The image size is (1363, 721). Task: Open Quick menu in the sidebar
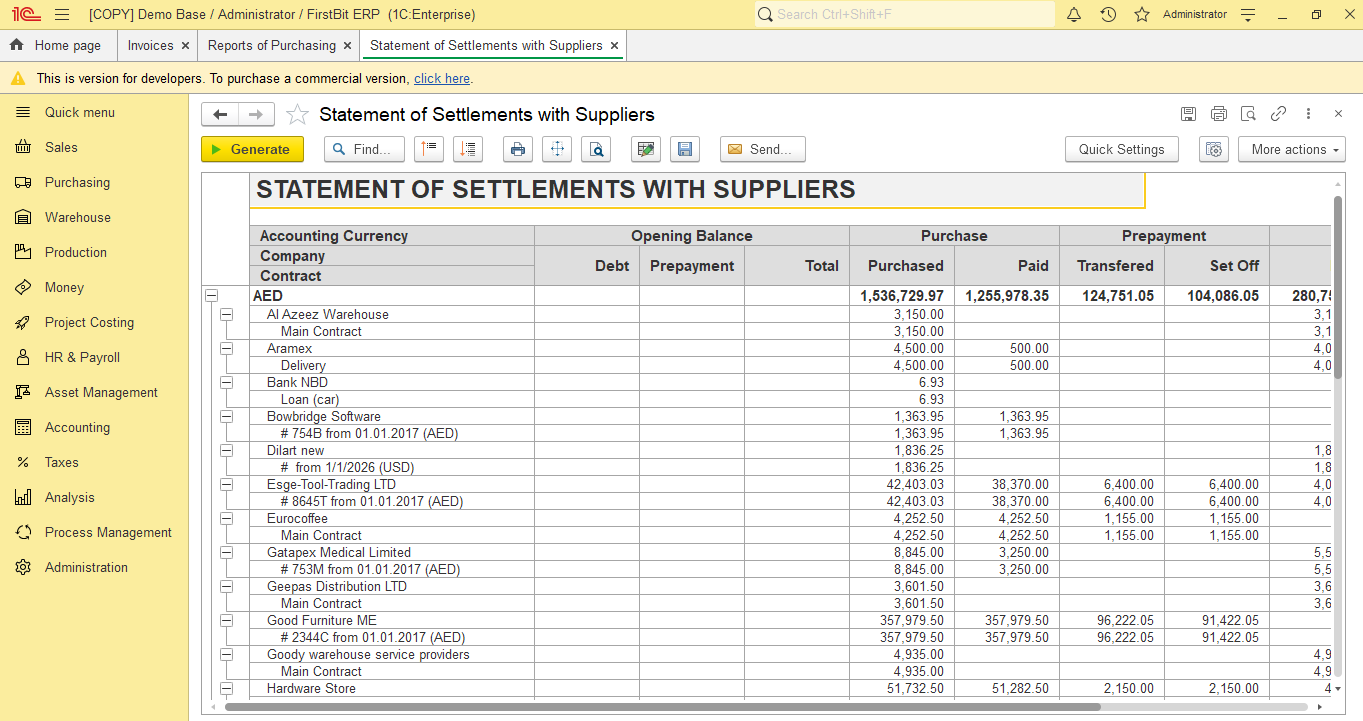point(80,112)
